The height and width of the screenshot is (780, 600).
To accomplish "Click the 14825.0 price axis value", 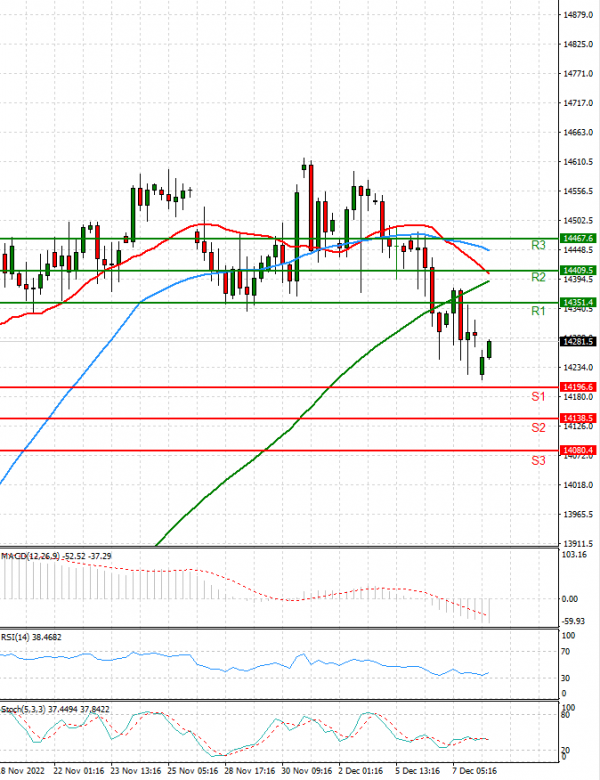I will [x=578, y=44].
